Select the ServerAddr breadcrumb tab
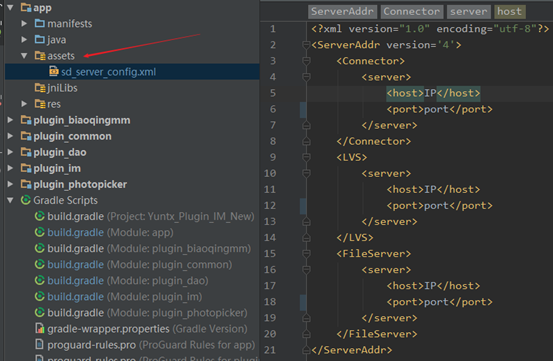 point(342,12)
